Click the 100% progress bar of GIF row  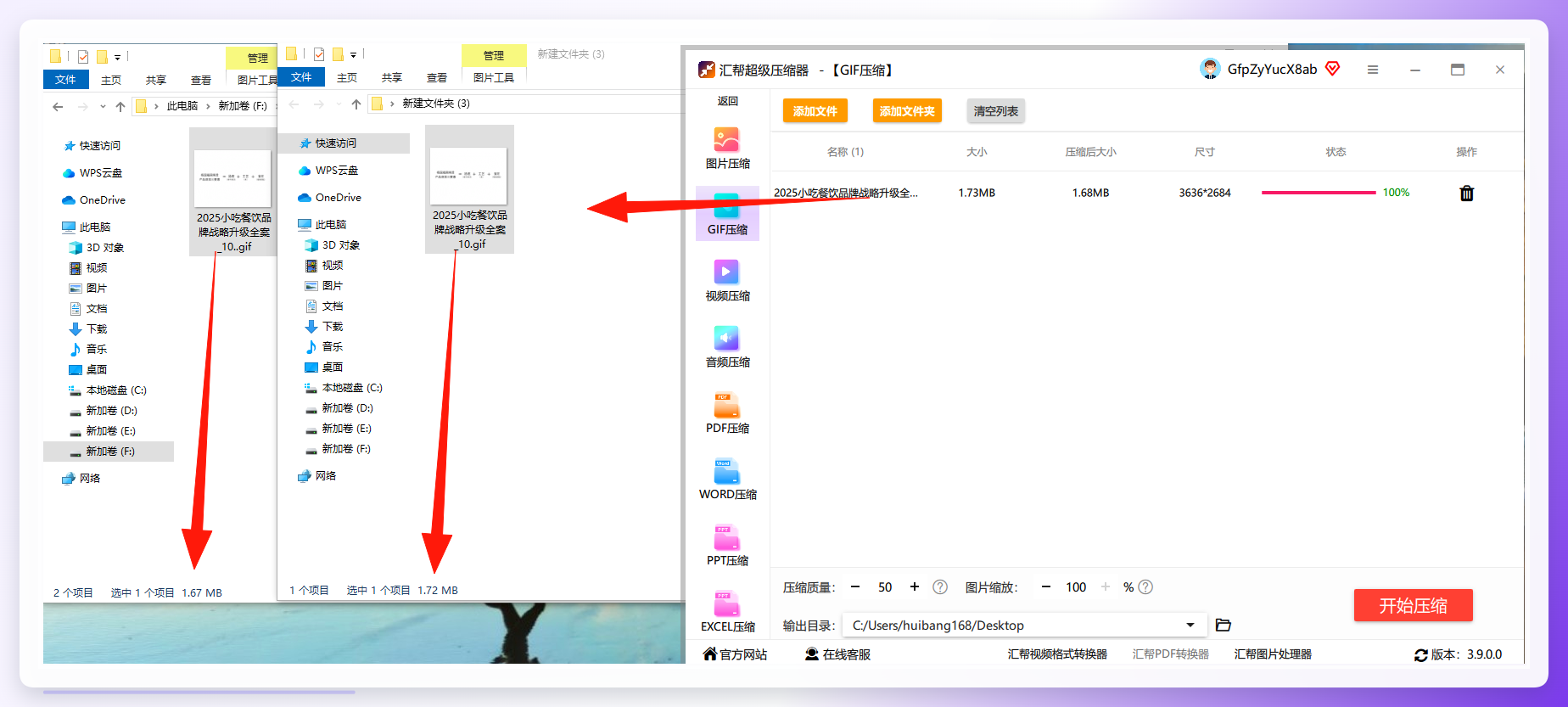(1319, 193)
